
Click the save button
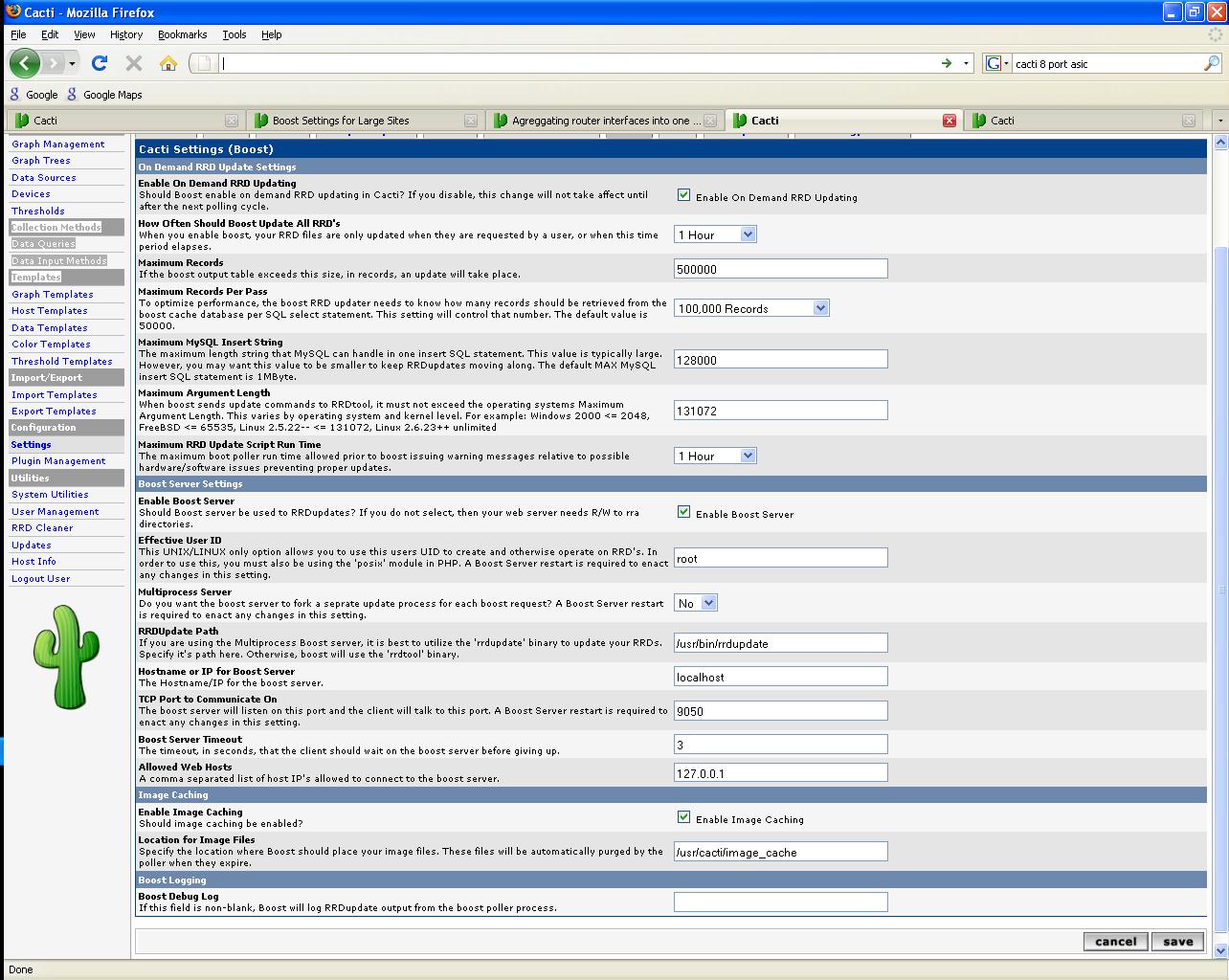[1177, 941]
